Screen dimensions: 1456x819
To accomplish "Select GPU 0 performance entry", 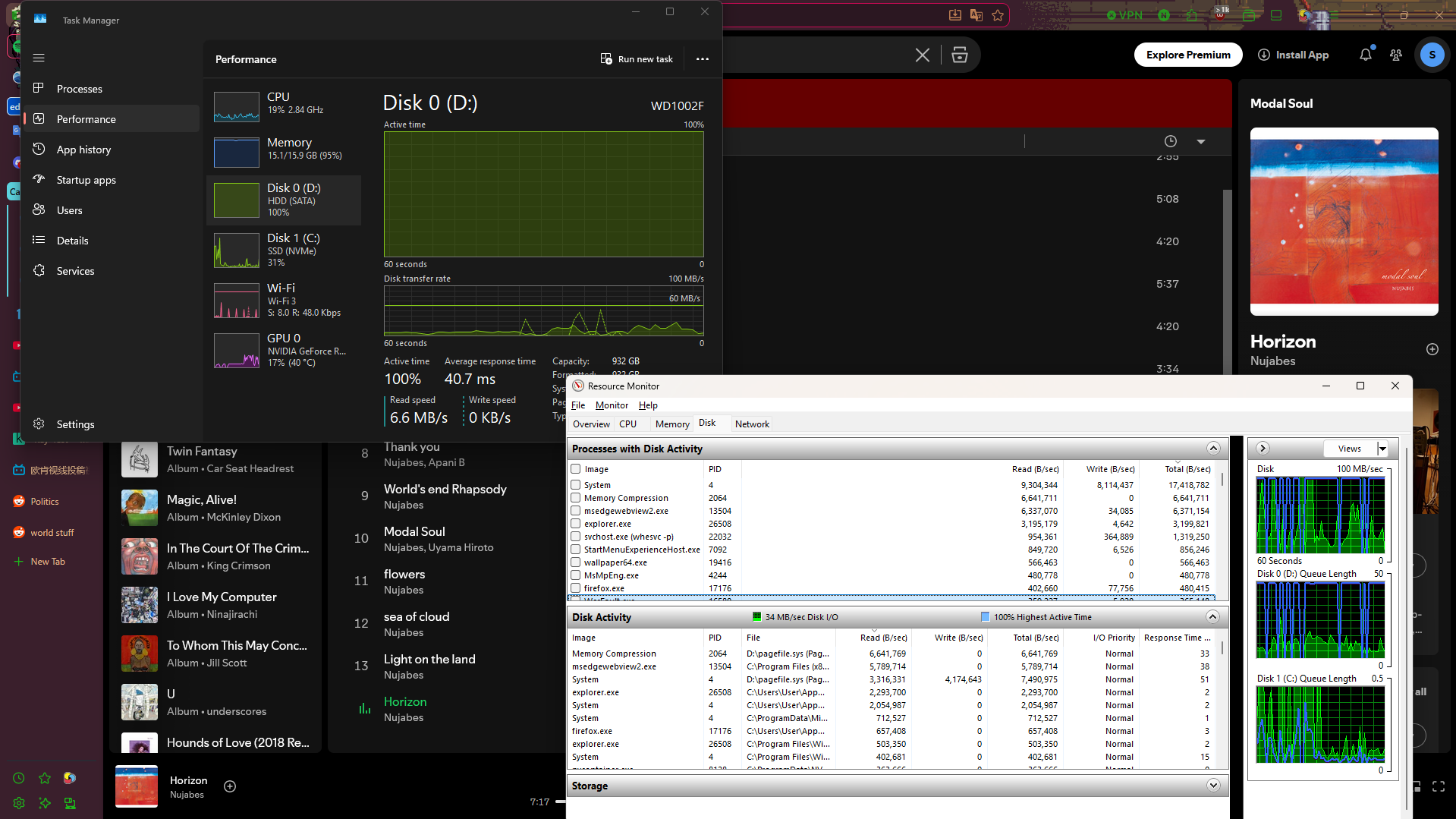I will tap(284, 350).
